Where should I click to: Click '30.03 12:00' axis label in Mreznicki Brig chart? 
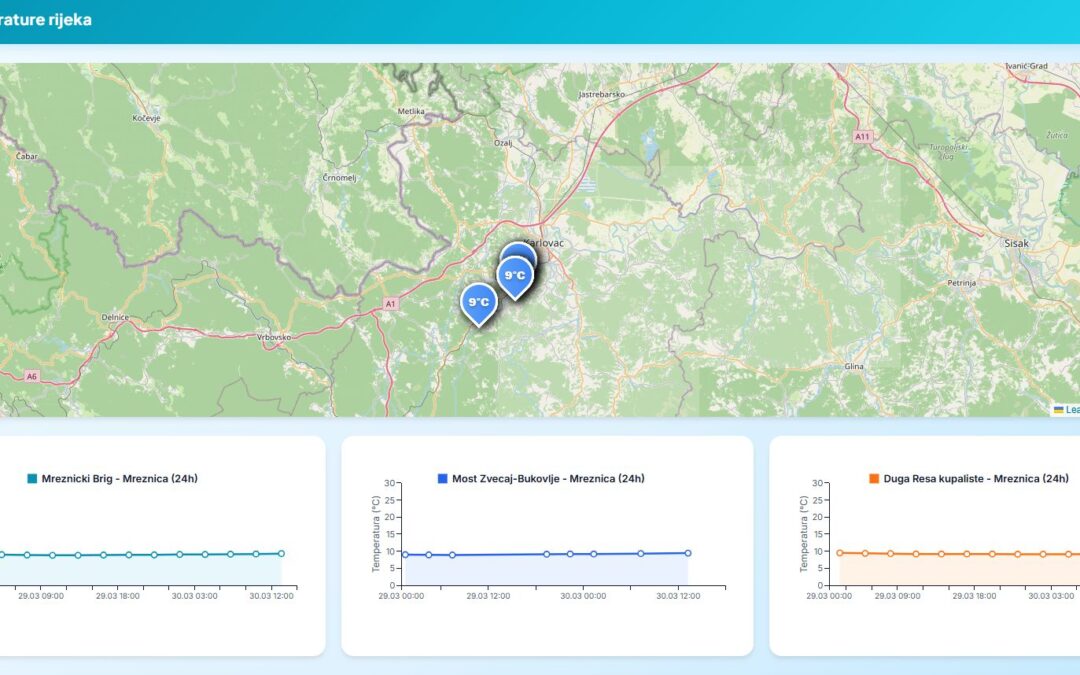[271, 596]
